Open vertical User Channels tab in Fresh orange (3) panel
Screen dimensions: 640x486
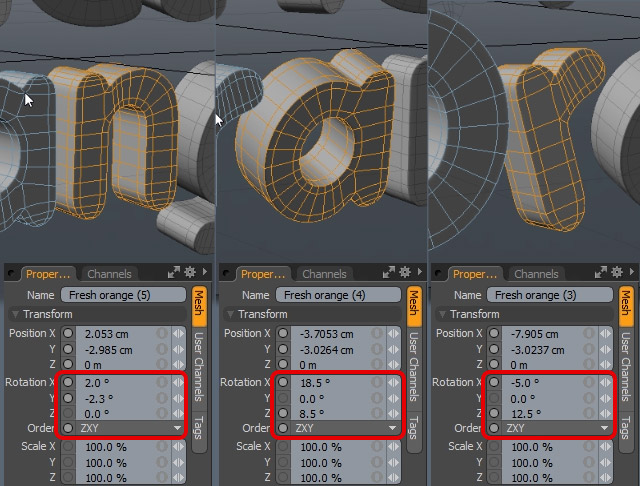point(626,366)
